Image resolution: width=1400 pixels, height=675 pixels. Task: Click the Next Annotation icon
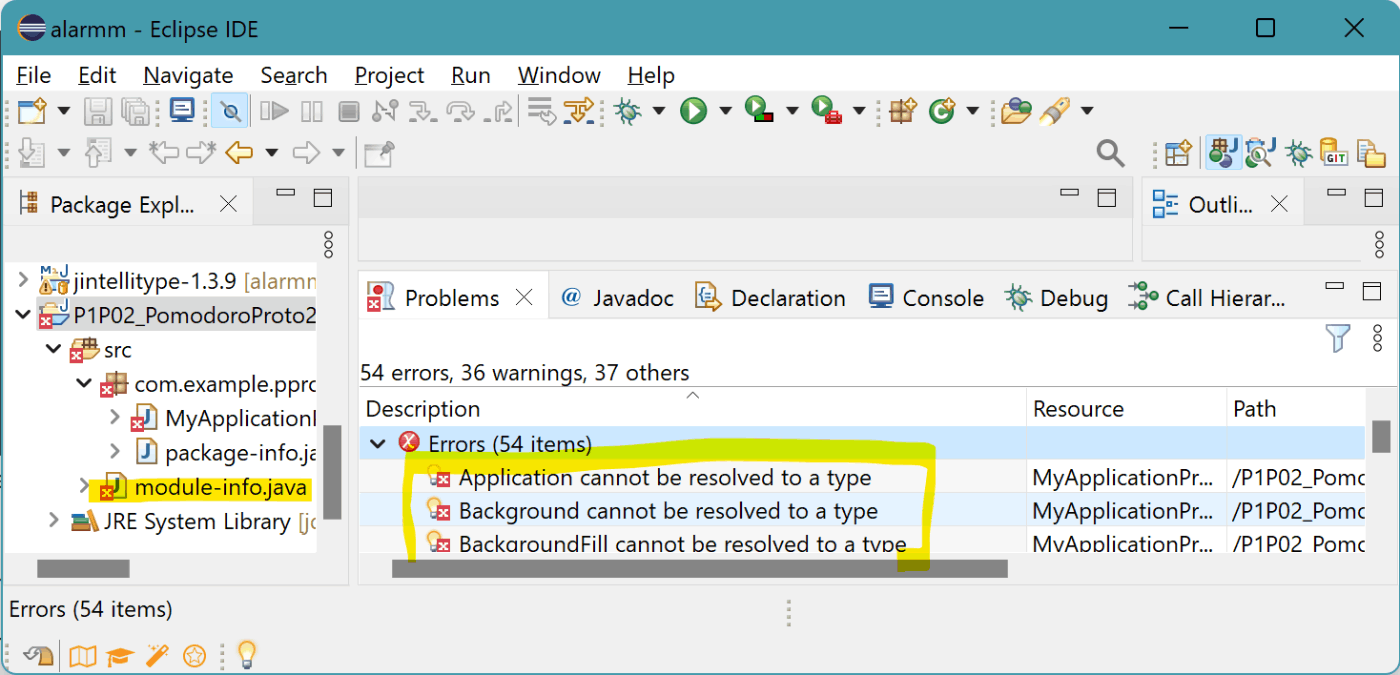click(32, 153)
